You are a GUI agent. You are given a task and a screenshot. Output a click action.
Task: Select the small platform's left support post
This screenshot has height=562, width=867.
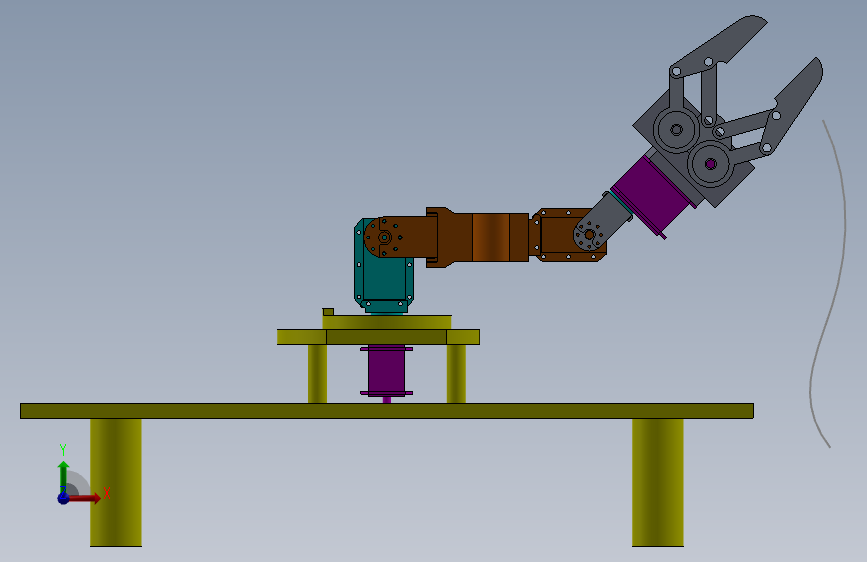point(317,374)
